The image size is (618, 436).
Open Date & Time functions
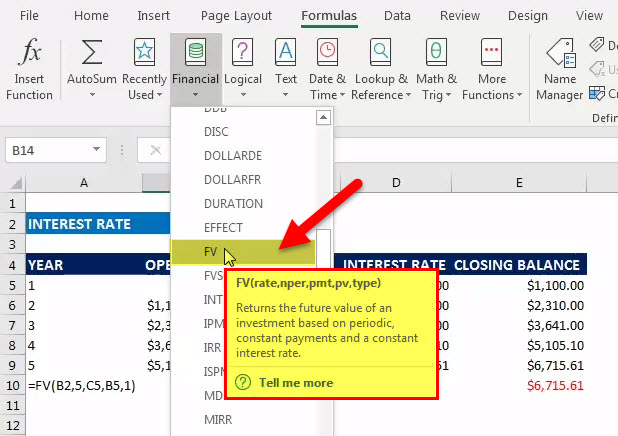point(327,69)
